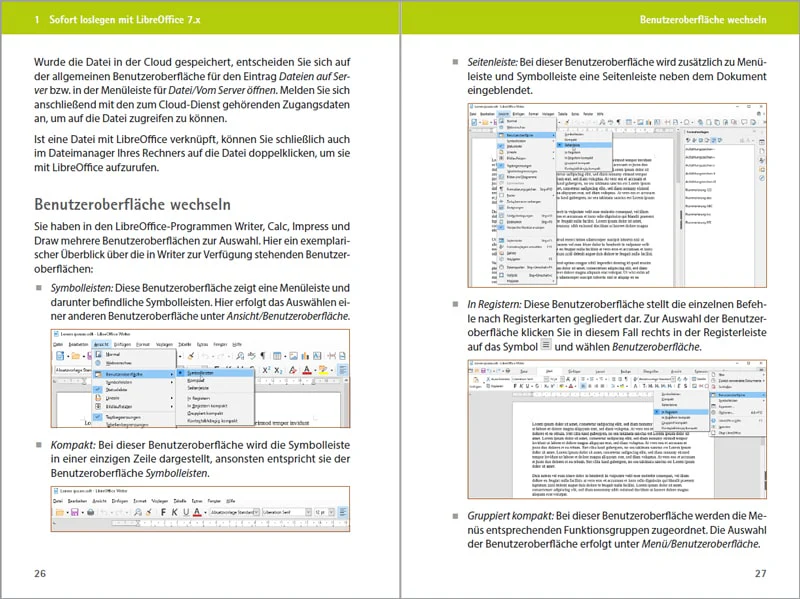This screenshot has width=800, height=599.
Task: Click Find and replace icon in Kompakt screenshot
Action: (x=138, y=512)
